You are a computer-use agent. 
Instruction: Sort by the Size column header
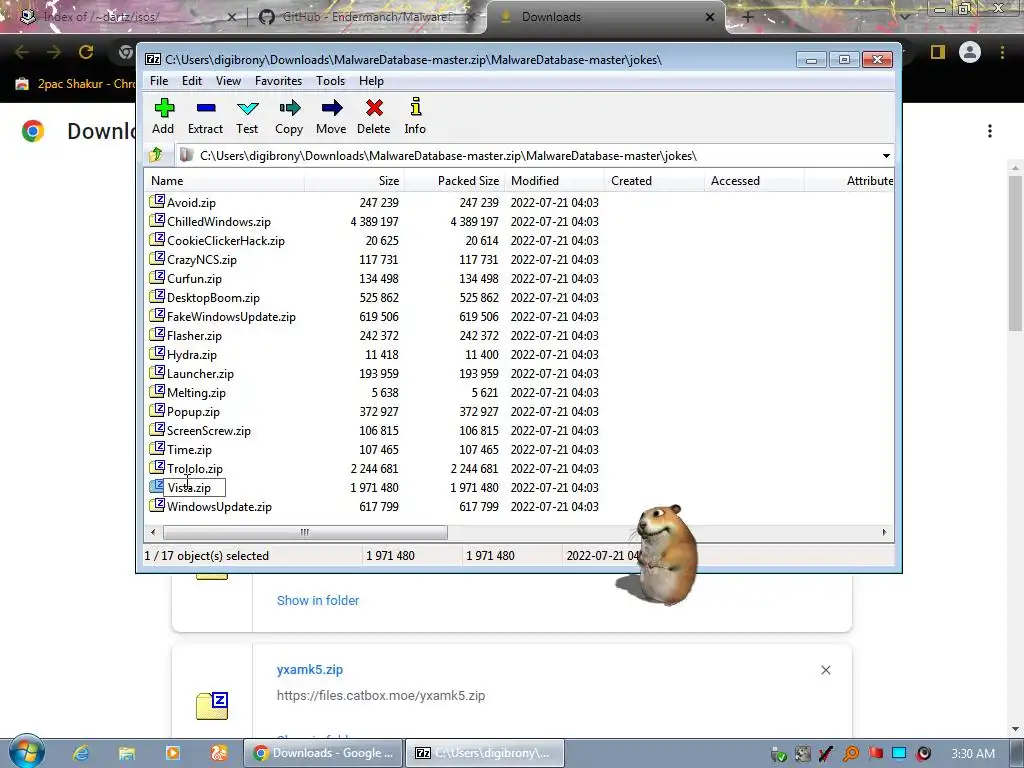pyautogui.click(x=354, y=181)
